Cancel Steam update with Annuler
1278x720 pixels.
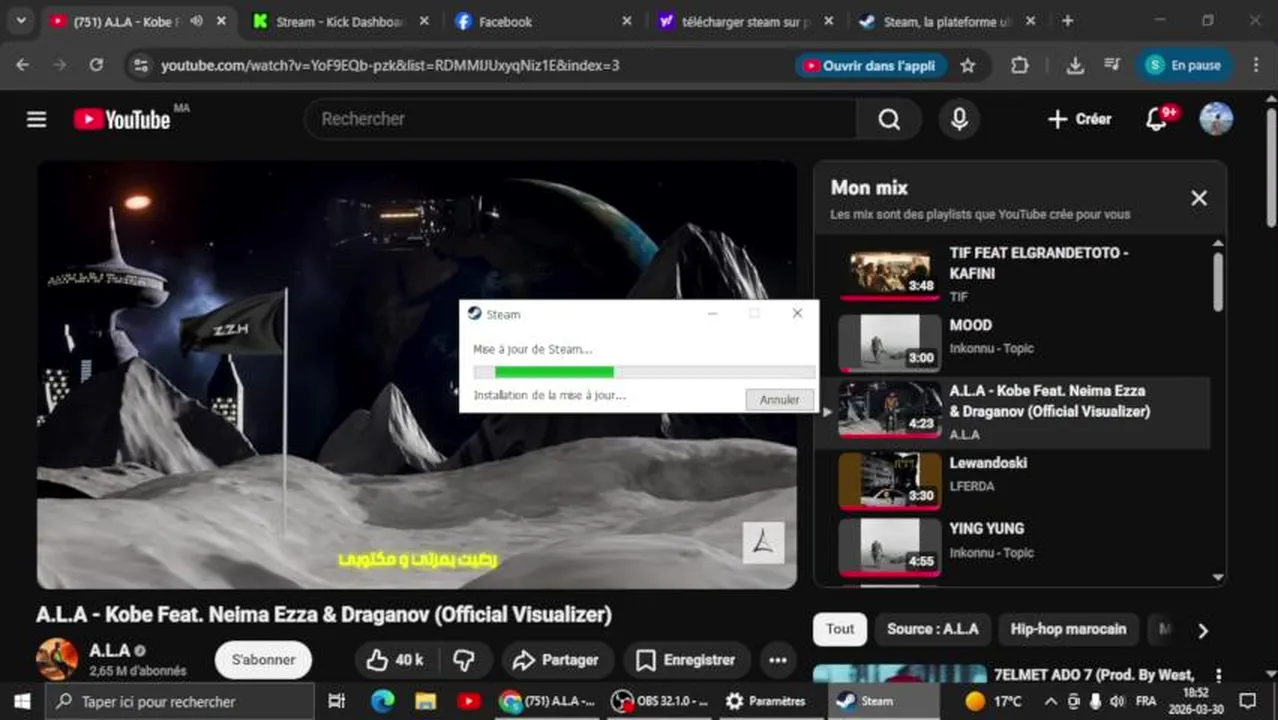(x=779, y=399)
